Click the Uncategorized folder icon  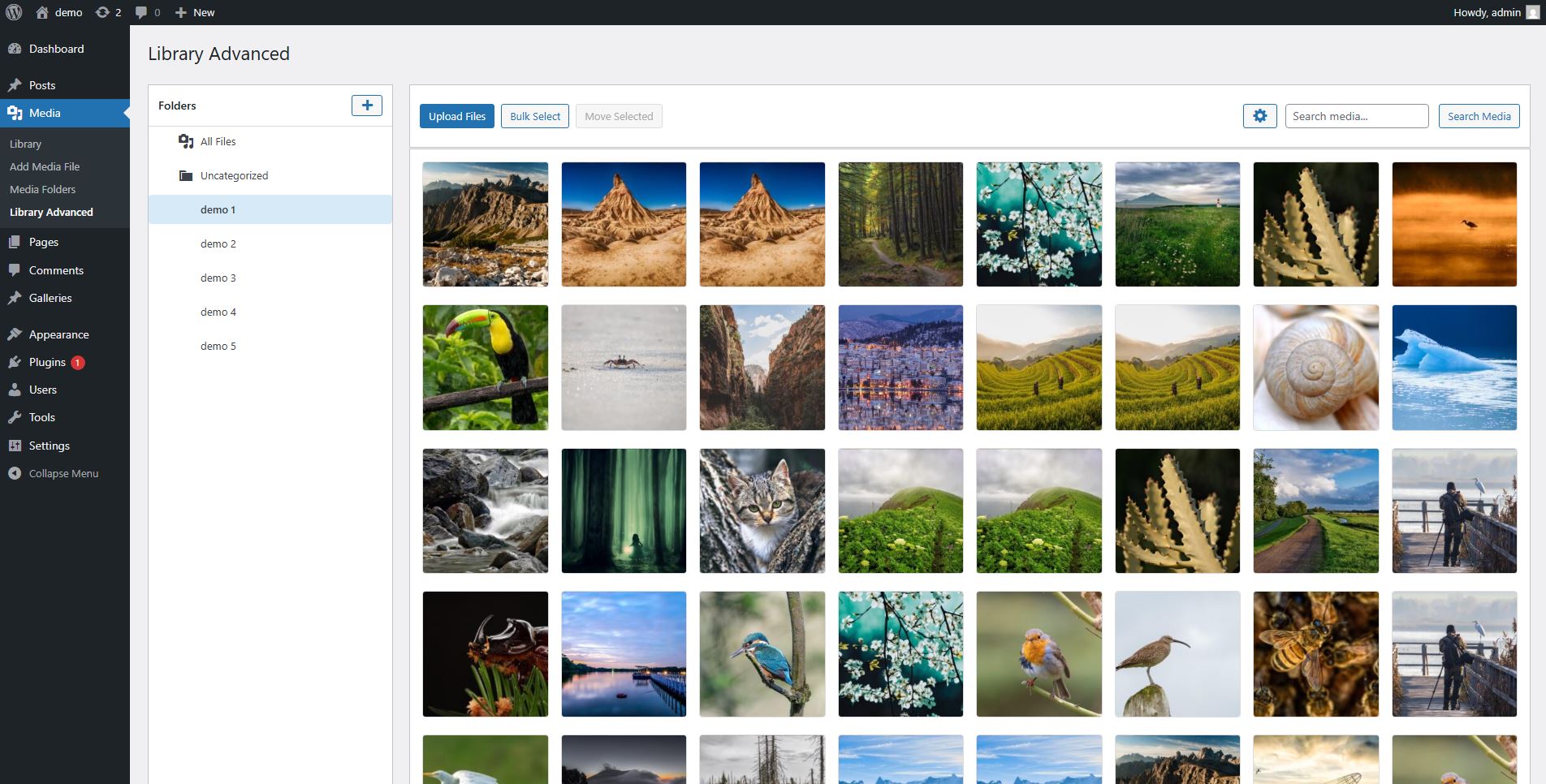(x=184, y=174)
